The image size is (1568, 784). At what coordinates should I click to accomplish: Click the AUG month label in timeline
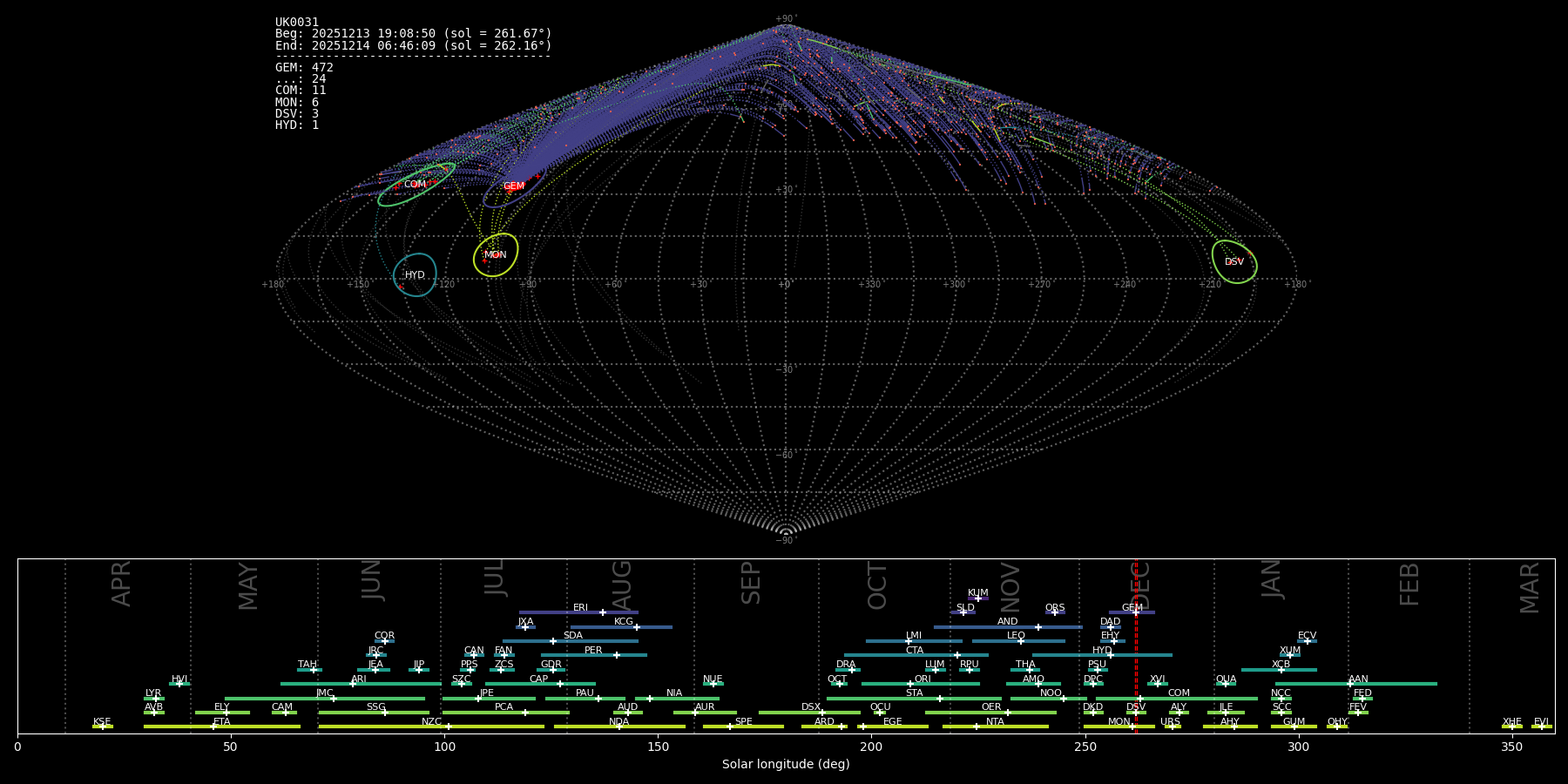pyautogui.click(x=622, y=584)
